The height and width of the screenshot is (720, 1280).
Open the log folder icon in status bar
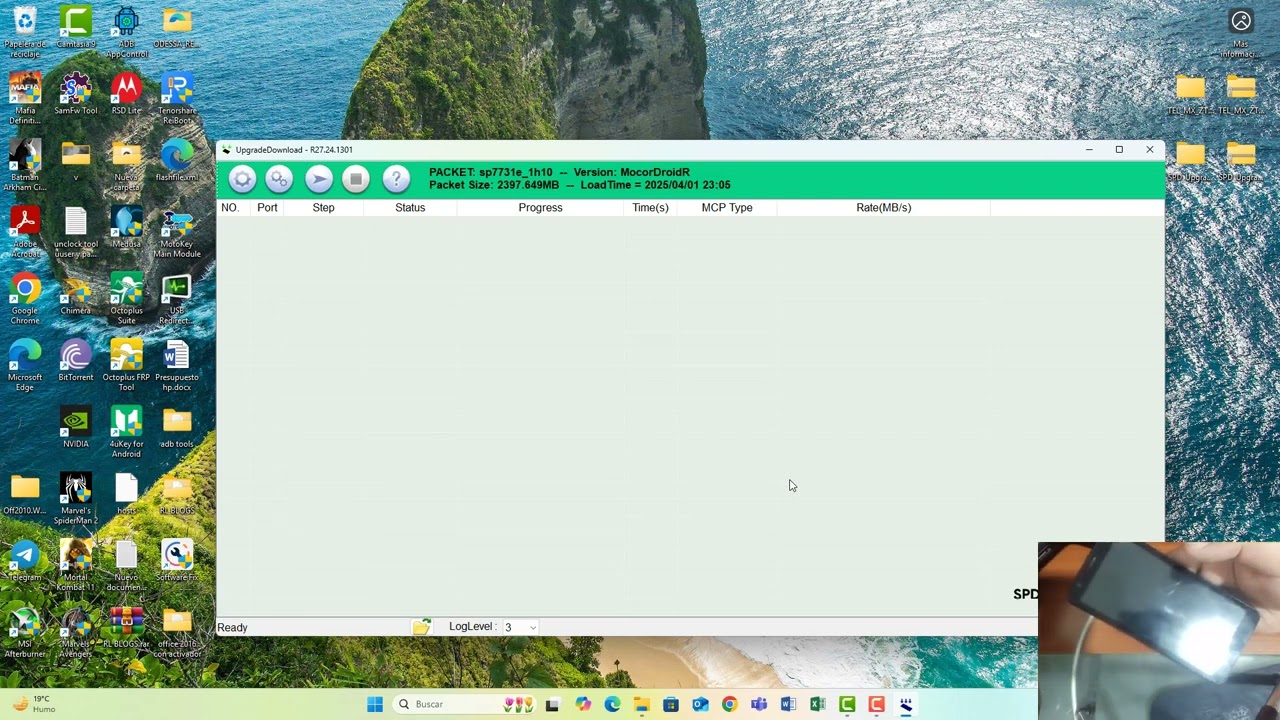pos(422,627)
